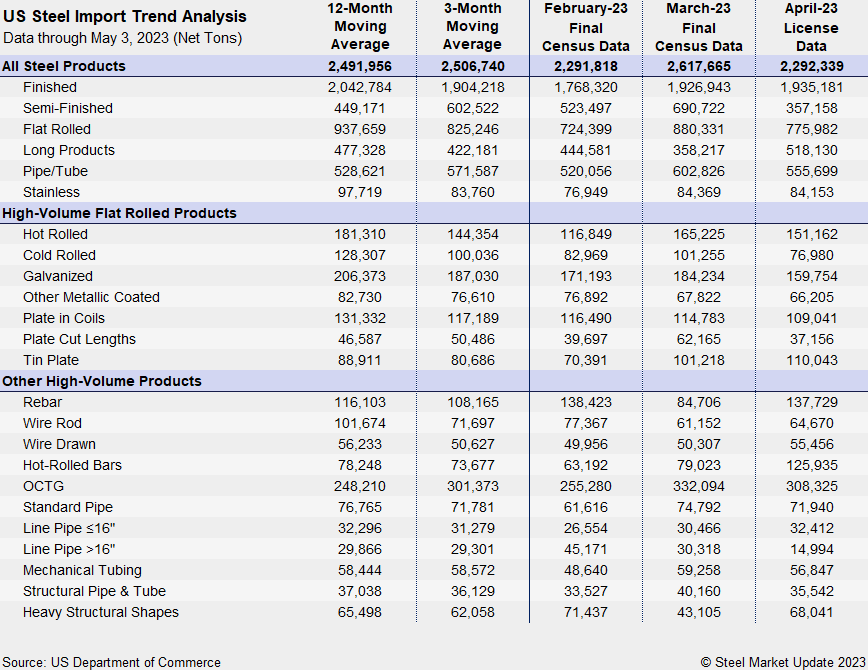
Task: Click the April-23 License Data header
Action: 811,27
